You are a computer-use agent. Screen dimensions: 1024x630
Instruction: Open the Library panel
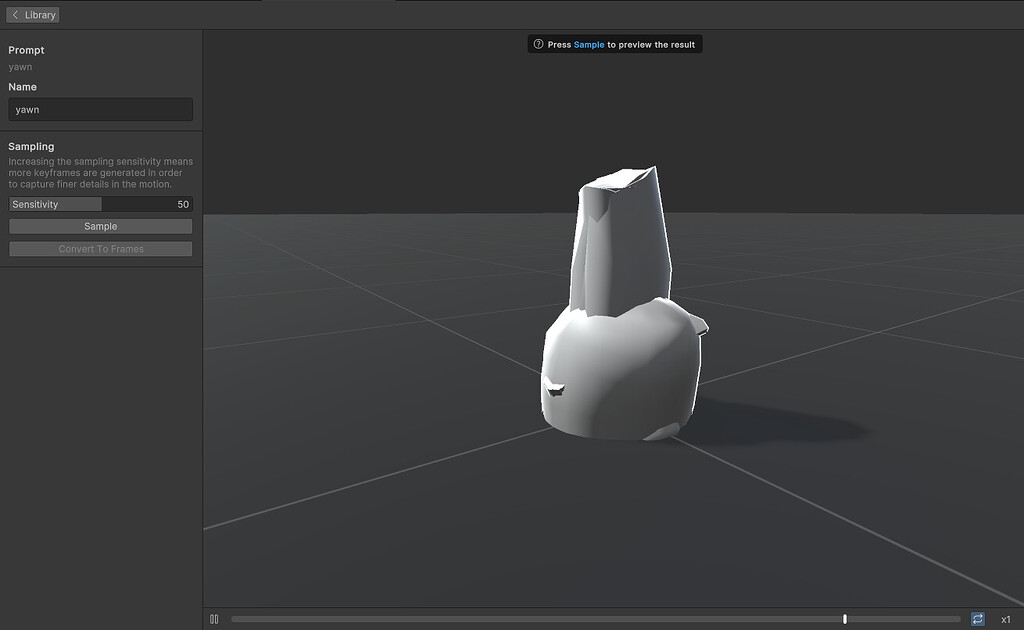click(x=33, y=14)
